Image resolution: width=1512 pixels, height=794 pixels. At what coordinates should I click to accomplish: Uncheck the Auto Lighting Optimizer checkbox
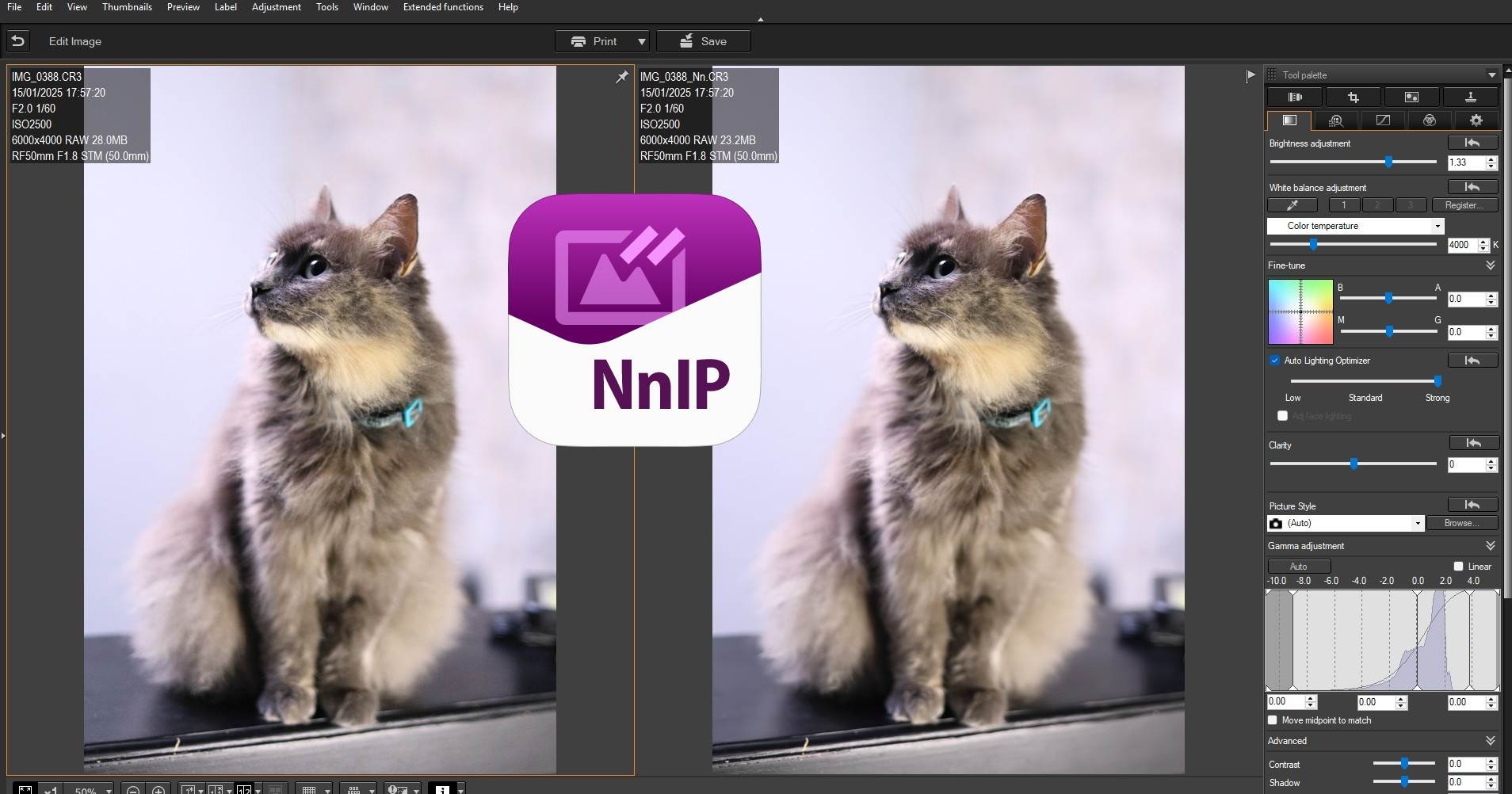tap(1274, 361)
